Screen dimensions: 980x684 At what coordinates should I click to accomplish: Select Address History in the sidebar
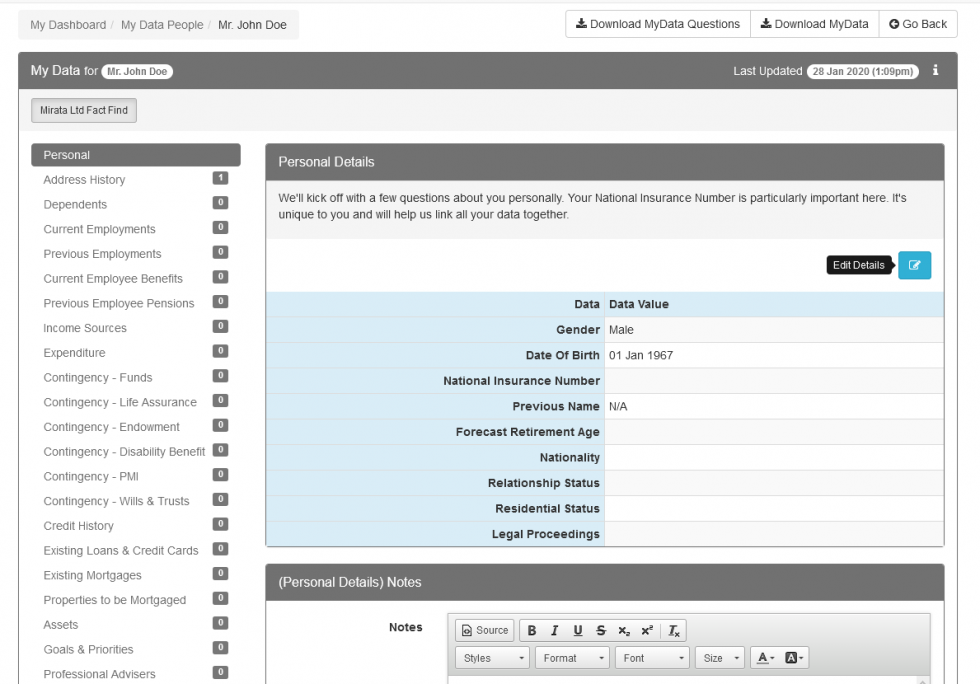[84, 180]
